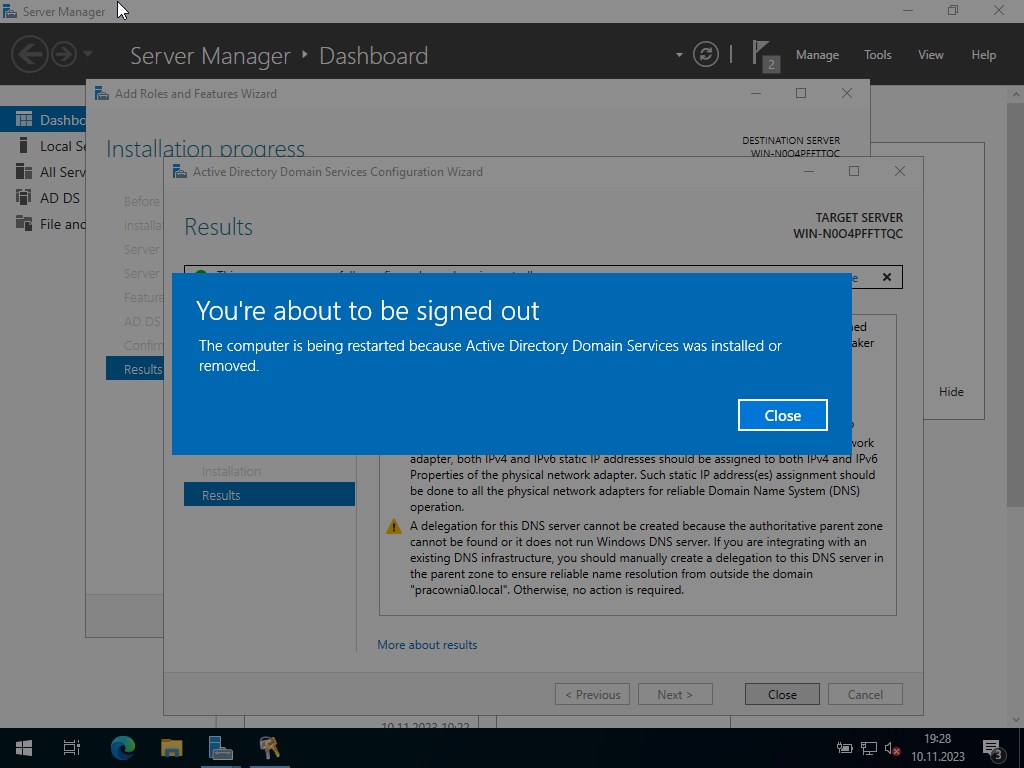Click the File and Storage icon in sidebar
This screenshot has height=768, width=1024.
pos(24,223)
